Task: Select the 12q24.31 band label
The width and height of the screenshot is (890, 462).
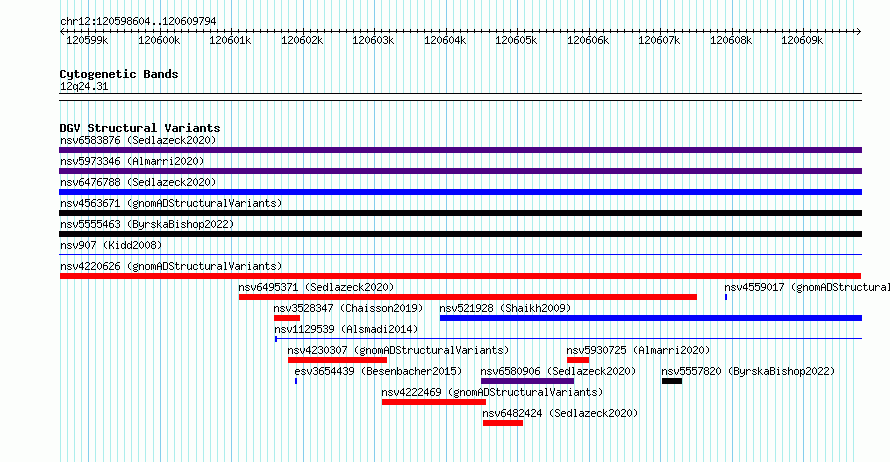Action: tap(84, 86)
